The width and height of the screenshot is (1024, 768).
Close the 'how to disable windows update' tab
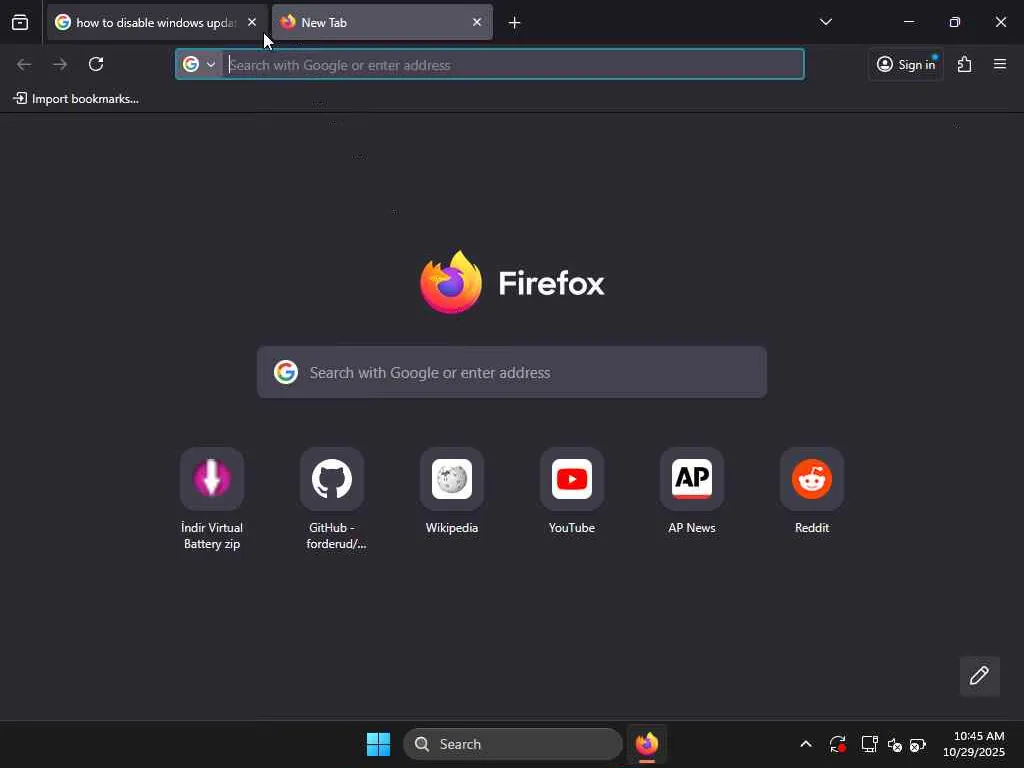tap(252, 22)
